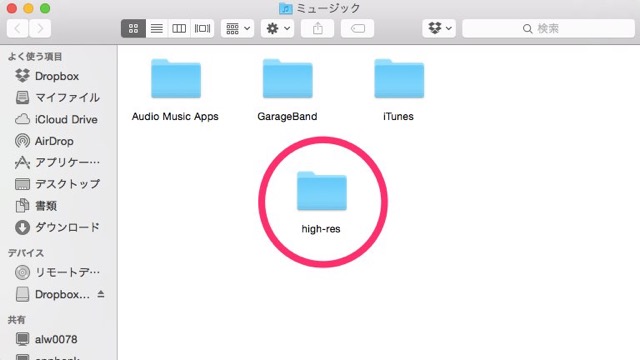Viewport: 640px width, 360px height.
Task: Select AirDrop in the sidebar
Action: point(44,141)
